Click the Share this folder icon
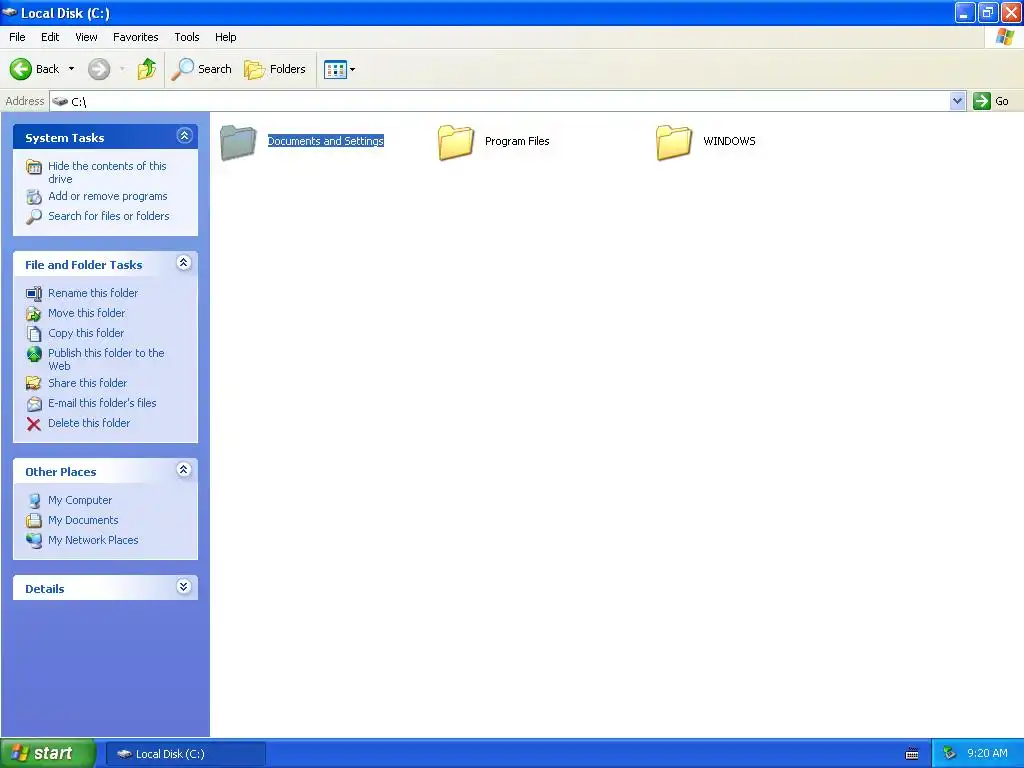This screenshot has width=1024, height=768. [34, 383]
